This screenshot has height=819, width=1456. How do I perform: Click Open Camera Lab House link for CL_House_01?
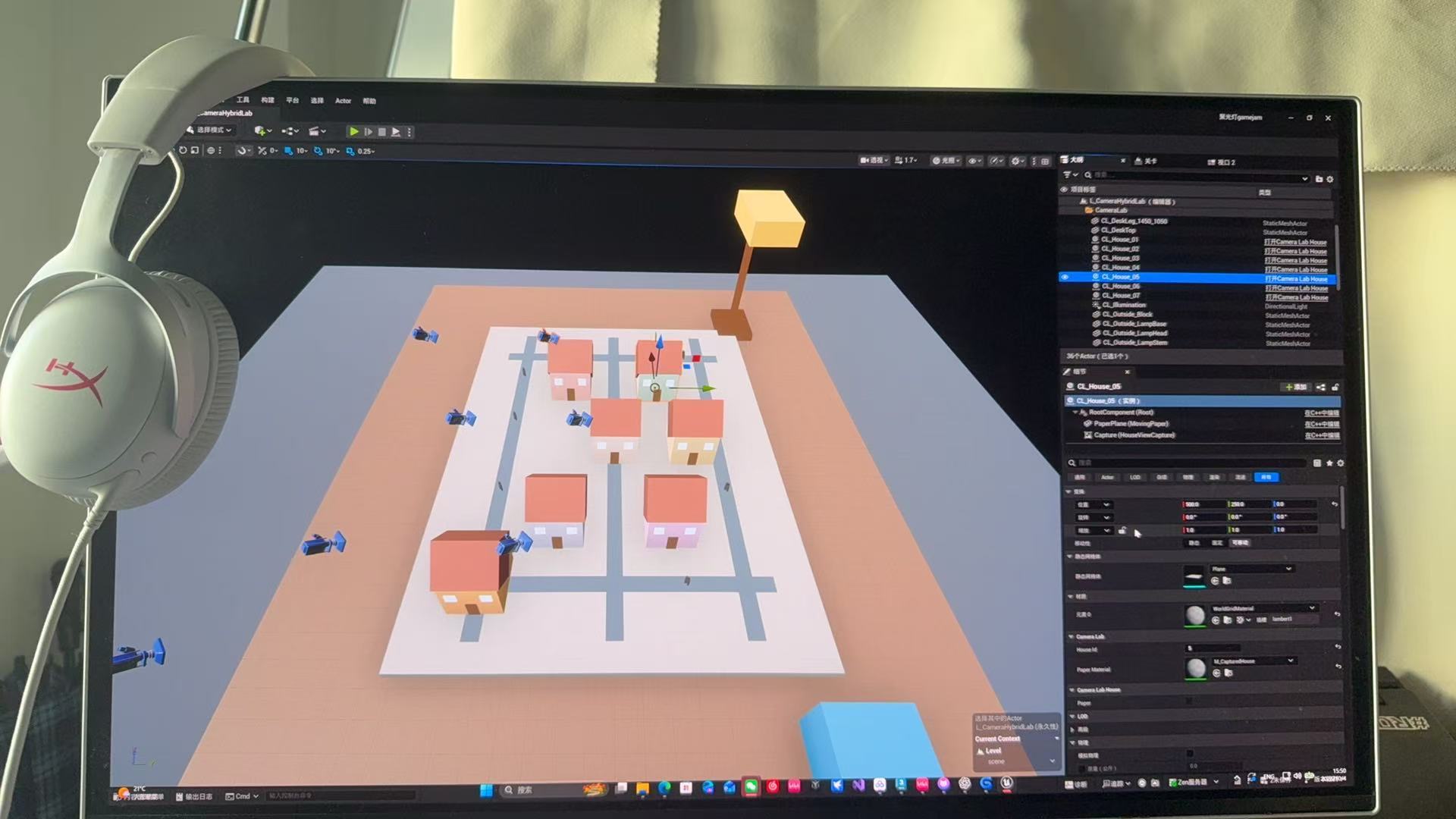pyautogui.click(x=1295, y=242)
